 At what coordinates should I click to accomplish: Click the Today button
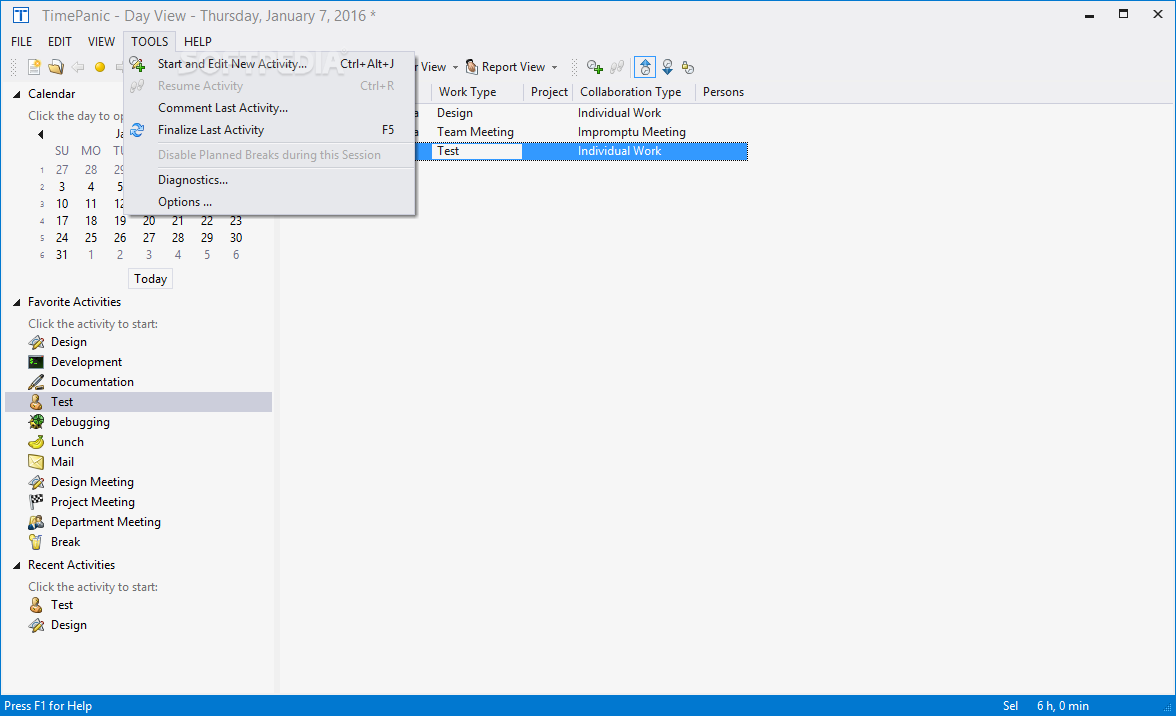[151, 279]
